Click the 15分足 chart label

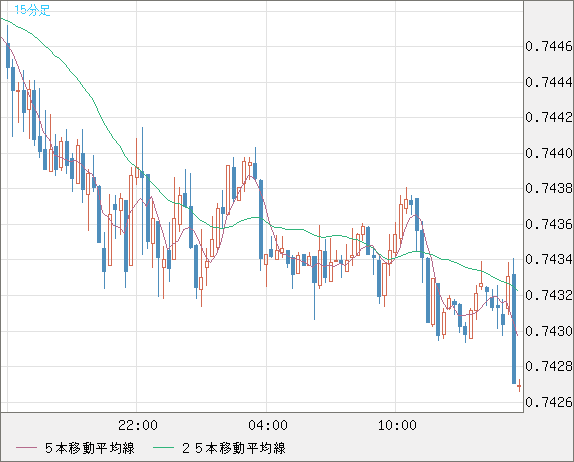pyautogui.click(x=32, y=10)
